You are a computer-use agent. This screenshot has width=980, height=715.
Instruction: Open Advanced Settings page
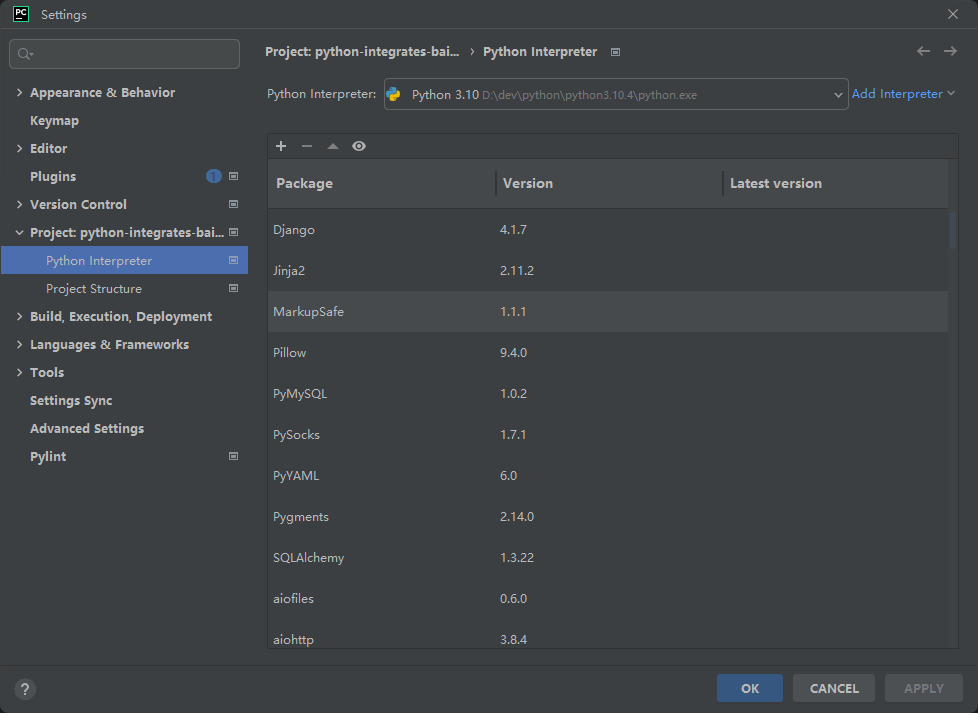[87, 429]
